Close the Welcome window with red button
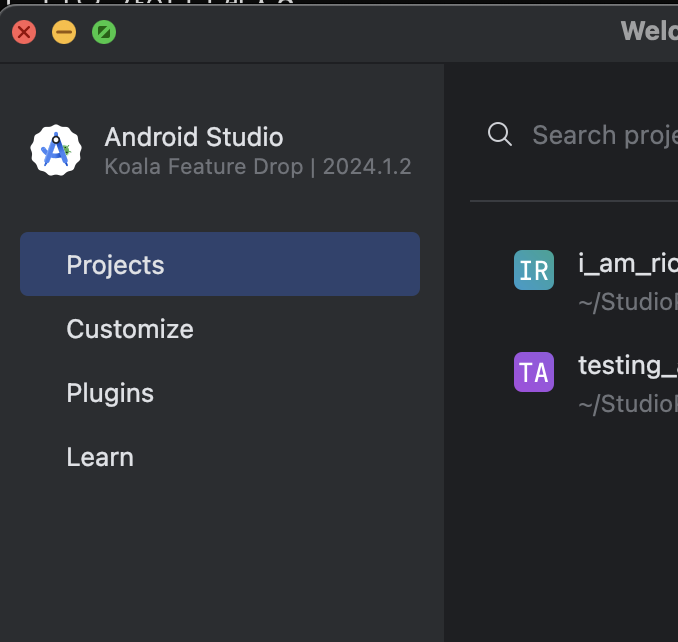This screenshot has height=642, width=678. [24, 32]
